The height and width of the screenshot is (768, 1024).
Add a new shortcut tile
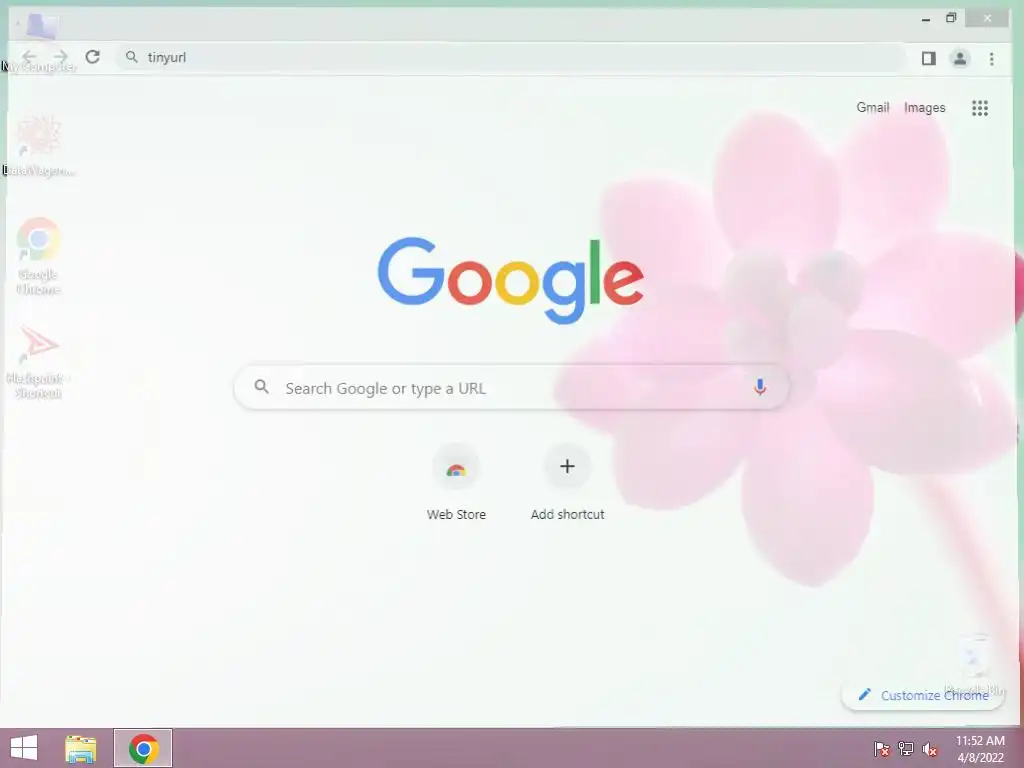(x=567, y=466)
